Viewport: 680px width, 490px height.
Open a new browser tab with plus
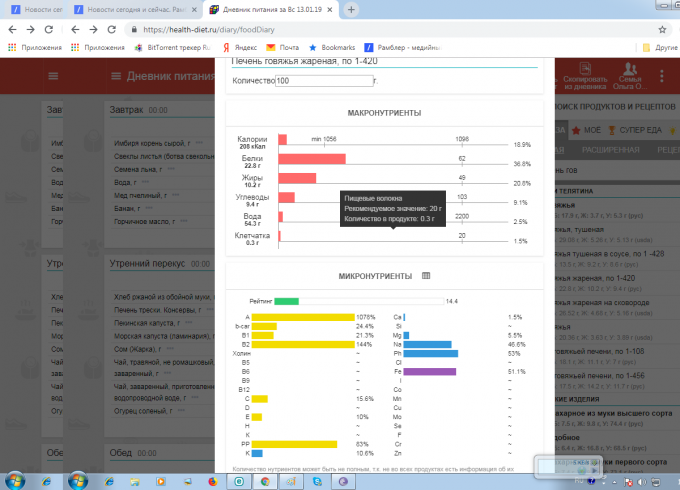click(x=351, y=9)
